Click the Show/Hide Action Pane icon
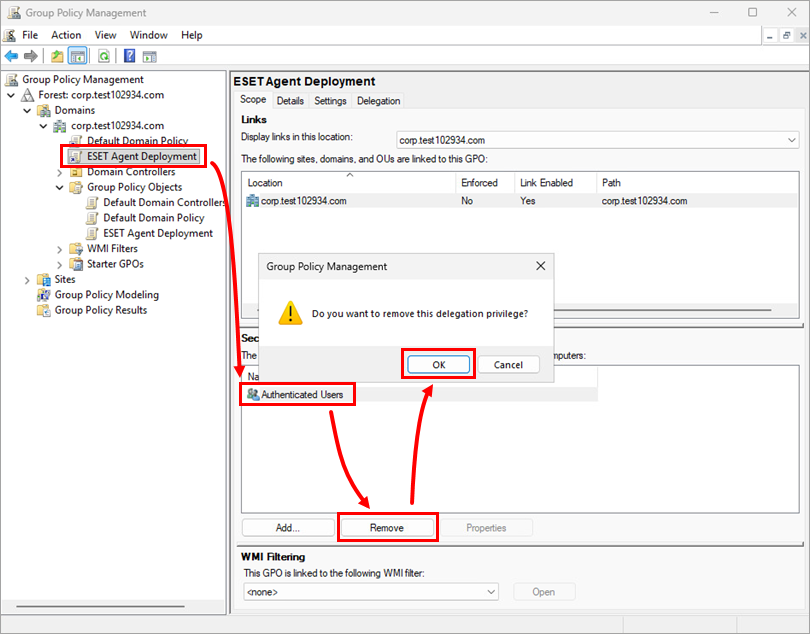Image resolution: width=810 pixels, height=634 pixels. [150, 56]
